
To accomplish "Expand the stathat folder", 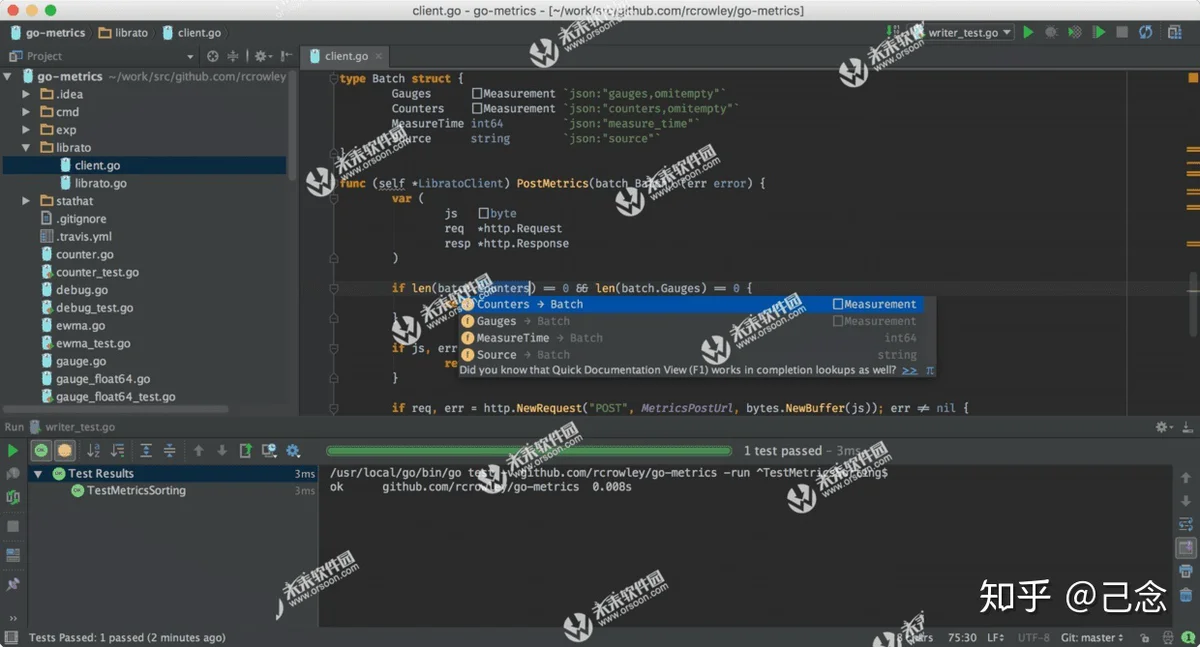I will [26, 201].
